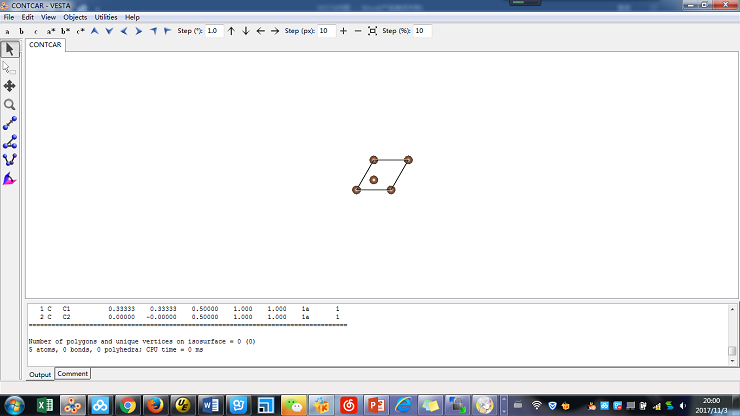Screen dimensions: 740x416
Task: Select the Interfacial angle tool
Action: click(10, 178)
